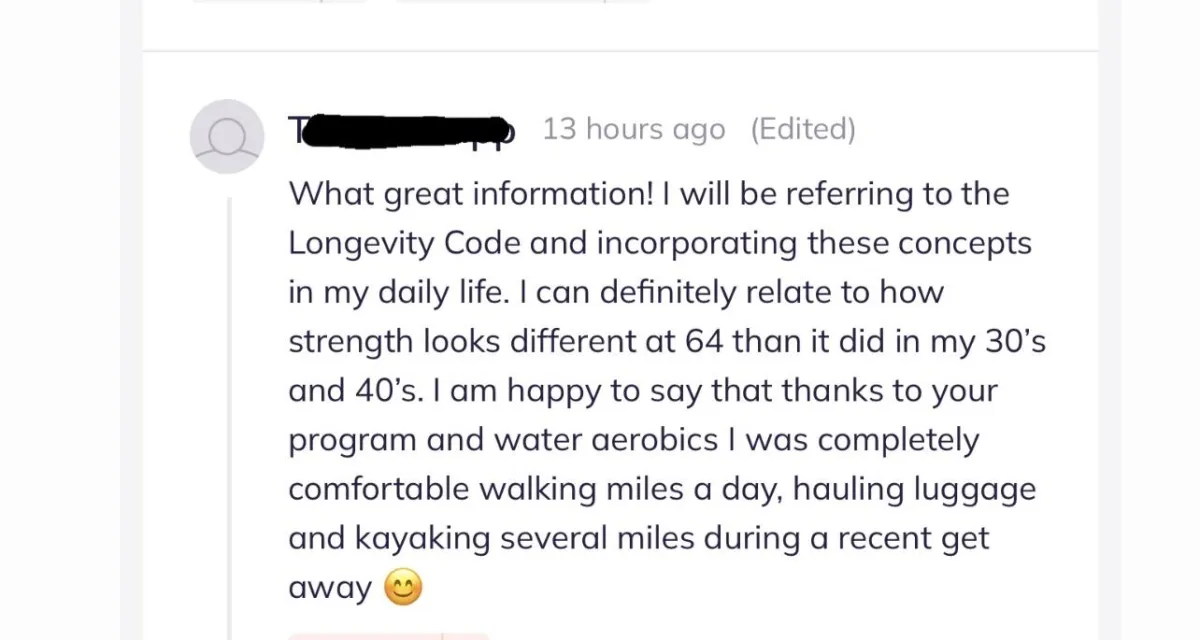The height and width of the screenshot is (640, 1200).
Task: Collapse the thread using the vertical line
Action: [230, 418]
